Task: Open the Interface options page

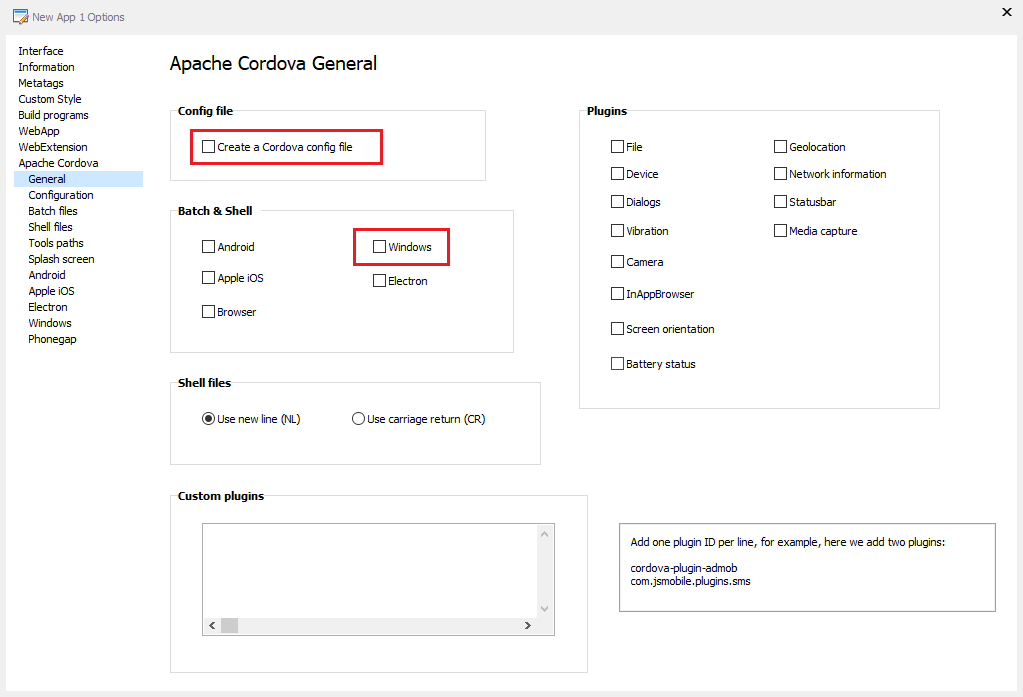Action: [x=40, y=51]
